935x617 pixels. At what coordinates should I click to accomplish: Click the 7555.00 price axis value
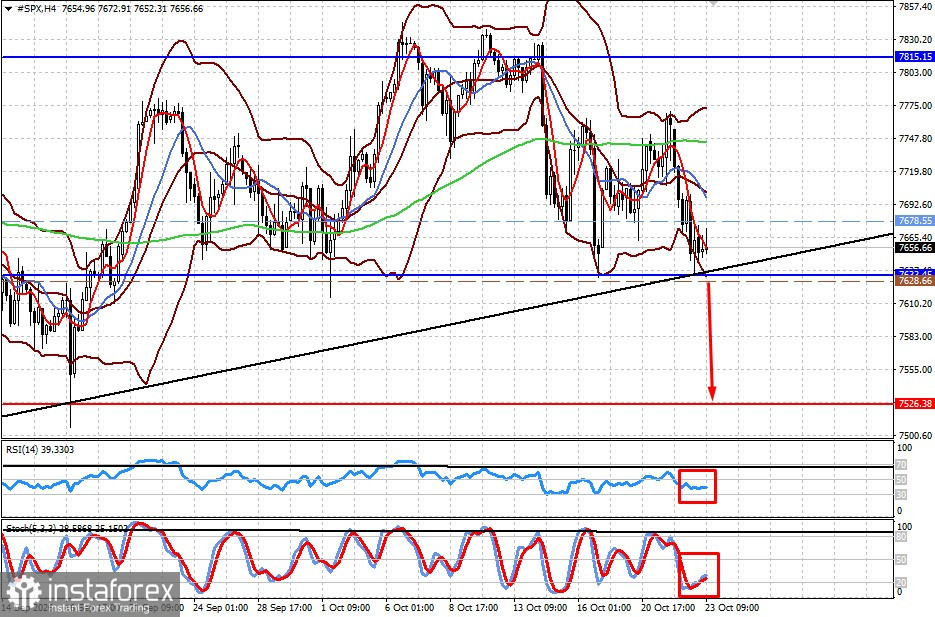(x=915, y=370)
